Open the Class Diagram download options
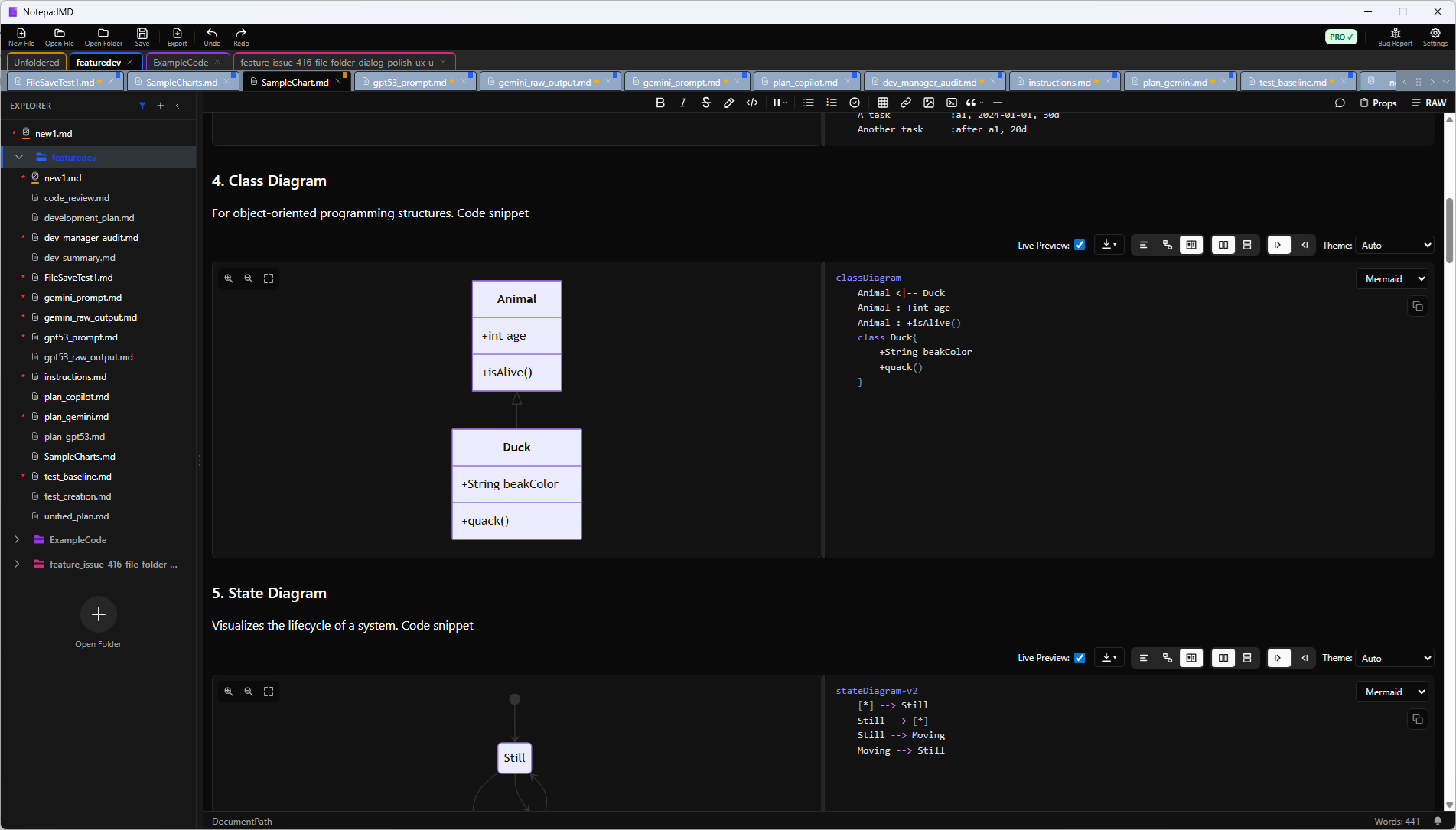Viewport: 1456px width, 830px height. (x=1109, y=246)
